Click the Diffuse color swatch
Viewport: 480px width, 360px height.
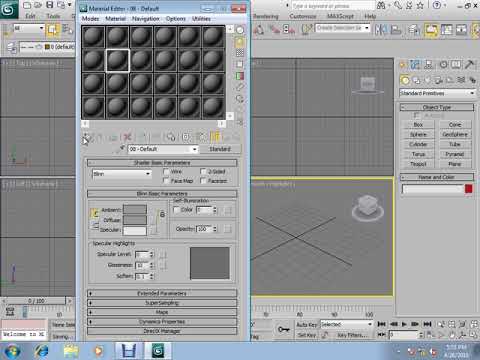coord(135,220)
